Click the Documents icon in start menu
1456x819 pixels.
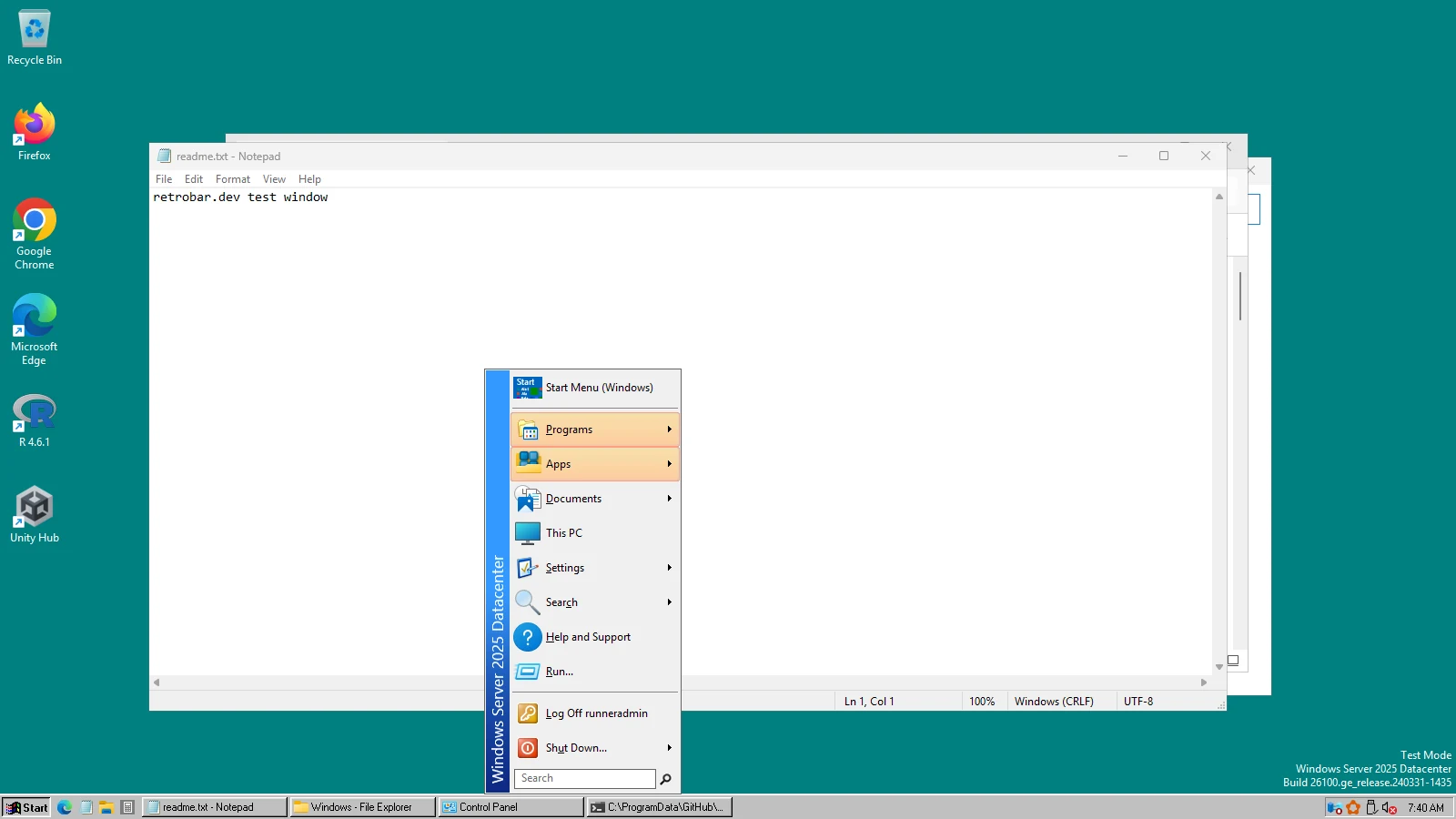pyautogui.click(x=528, y=499)
